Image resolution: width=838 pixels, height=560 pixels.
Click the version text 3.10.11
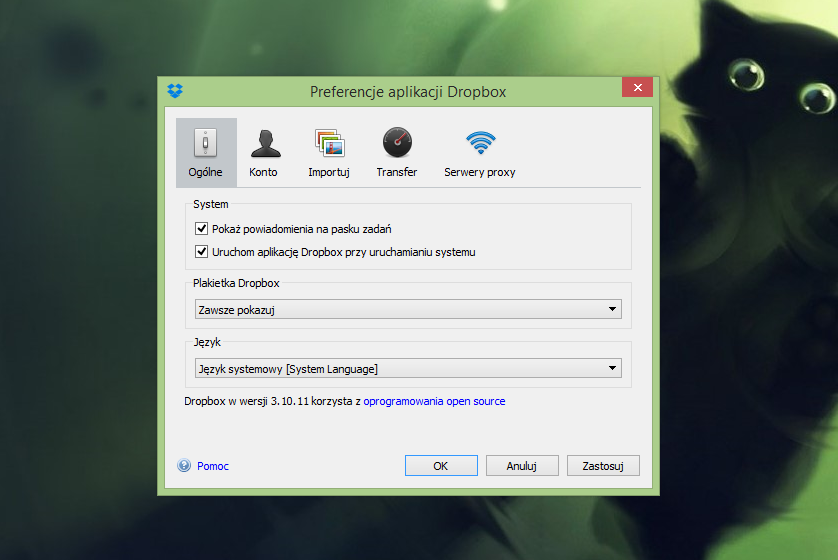(x=290, y=401)
